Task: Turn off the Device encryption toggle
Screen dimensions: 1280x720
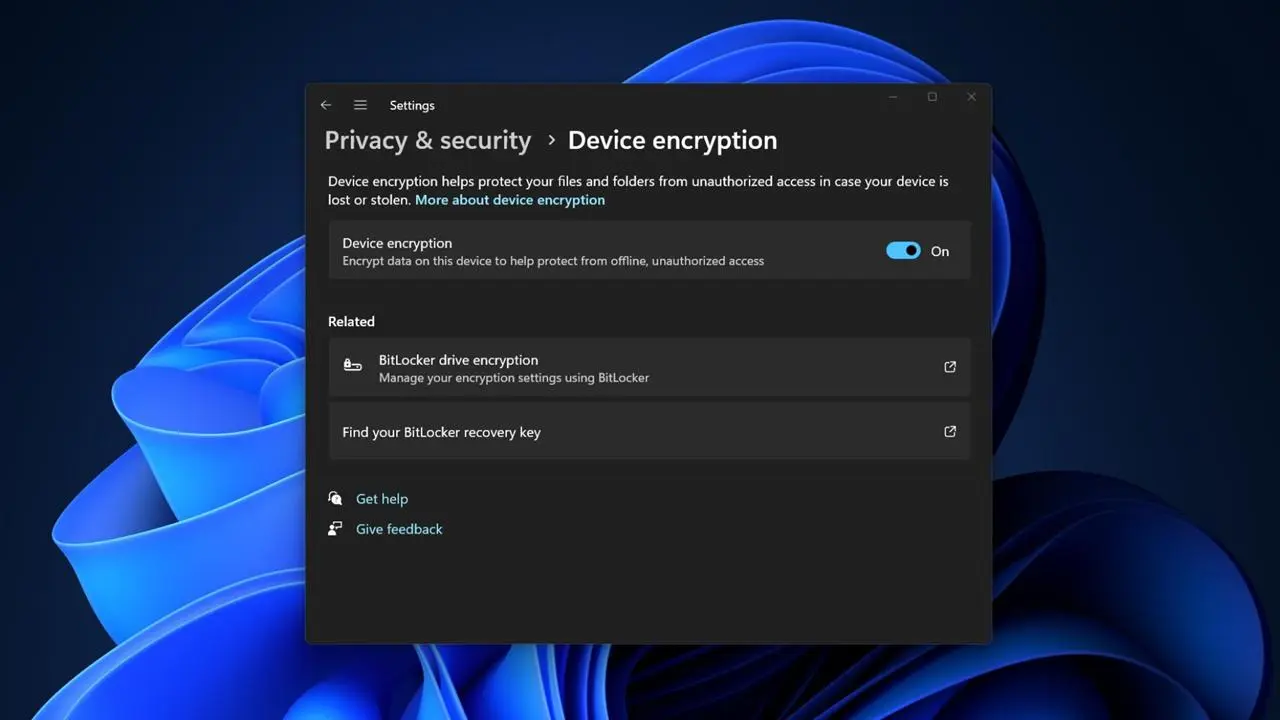Action: (903, 251)
